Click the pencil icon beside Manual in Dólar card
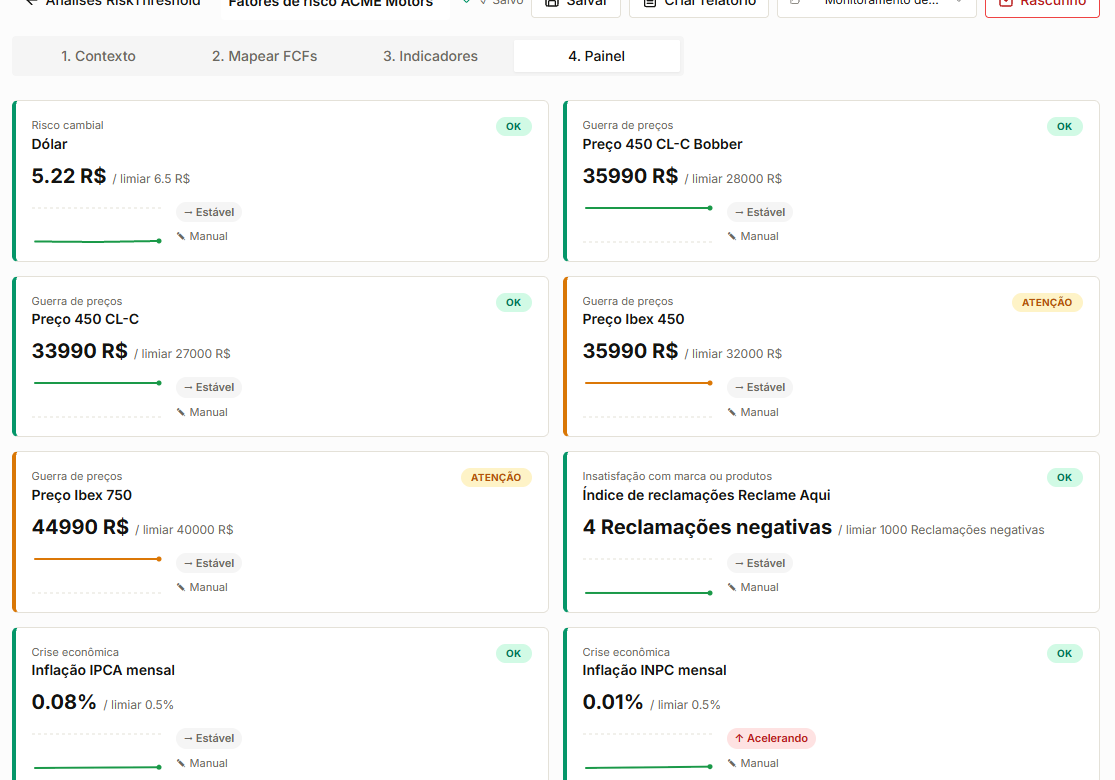This screenshot has height=780, width=1115. point(181,237)
